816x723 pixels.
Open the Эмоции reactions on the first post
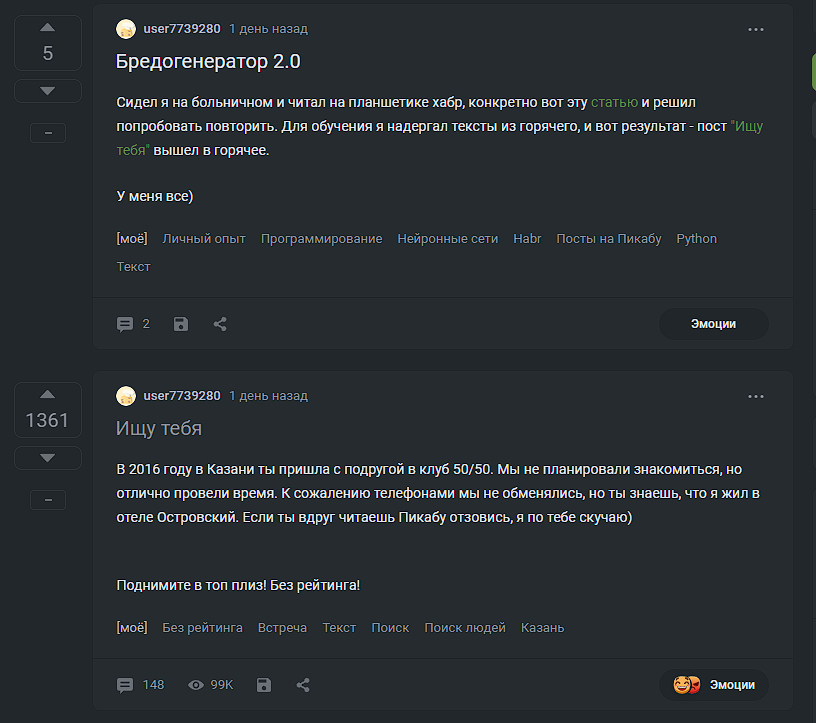tap(713, 324)
